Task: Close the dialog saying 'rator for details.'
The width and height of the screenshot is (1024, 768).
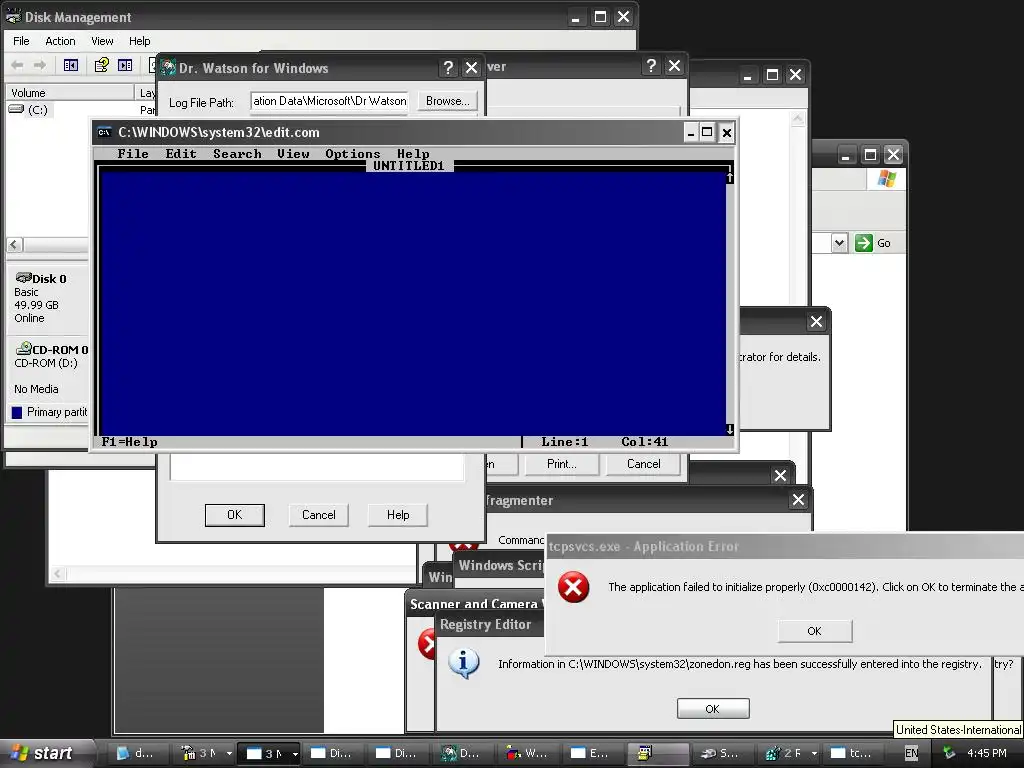Action: [x=816, y=321]
